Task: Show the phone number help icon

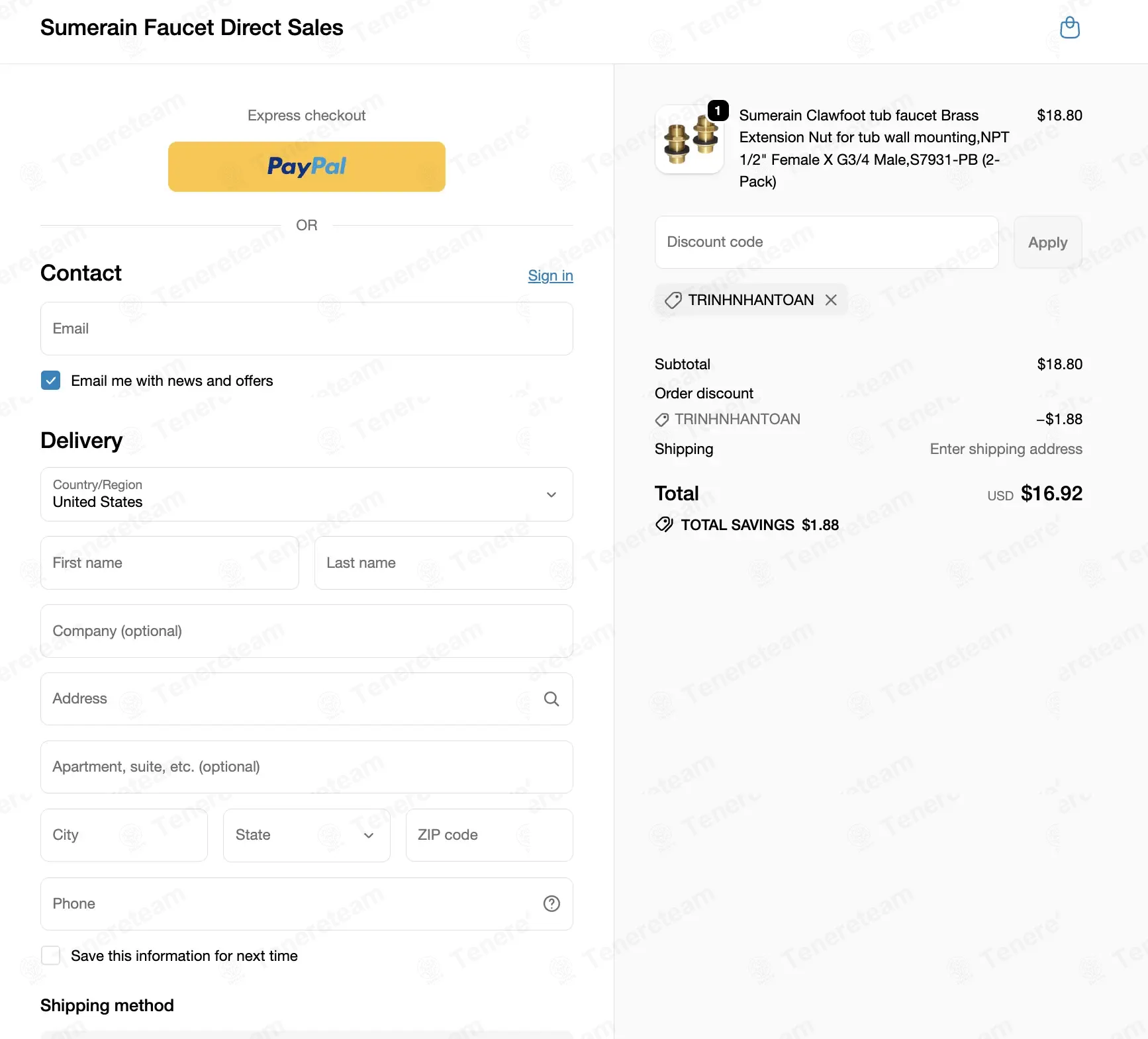Action: click(x=551, y=904)
